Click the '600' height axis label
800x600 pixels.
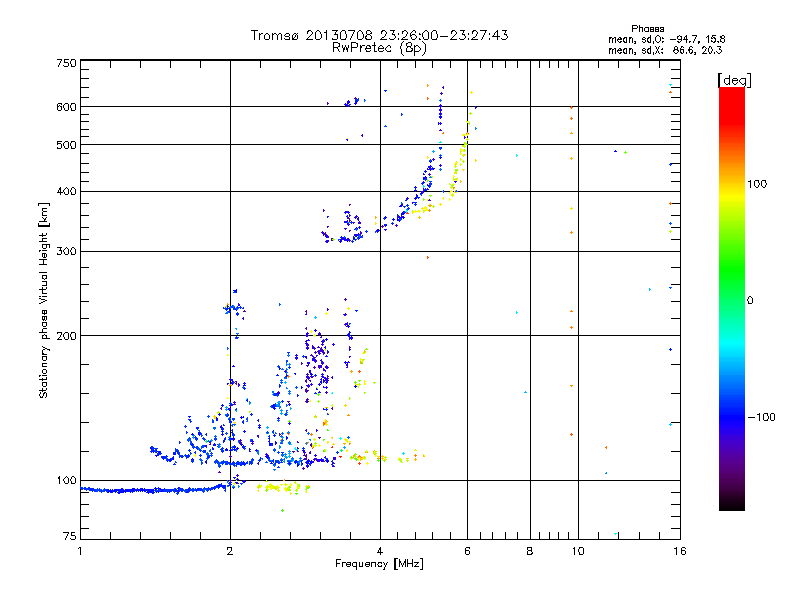click(x=66, y=107)
